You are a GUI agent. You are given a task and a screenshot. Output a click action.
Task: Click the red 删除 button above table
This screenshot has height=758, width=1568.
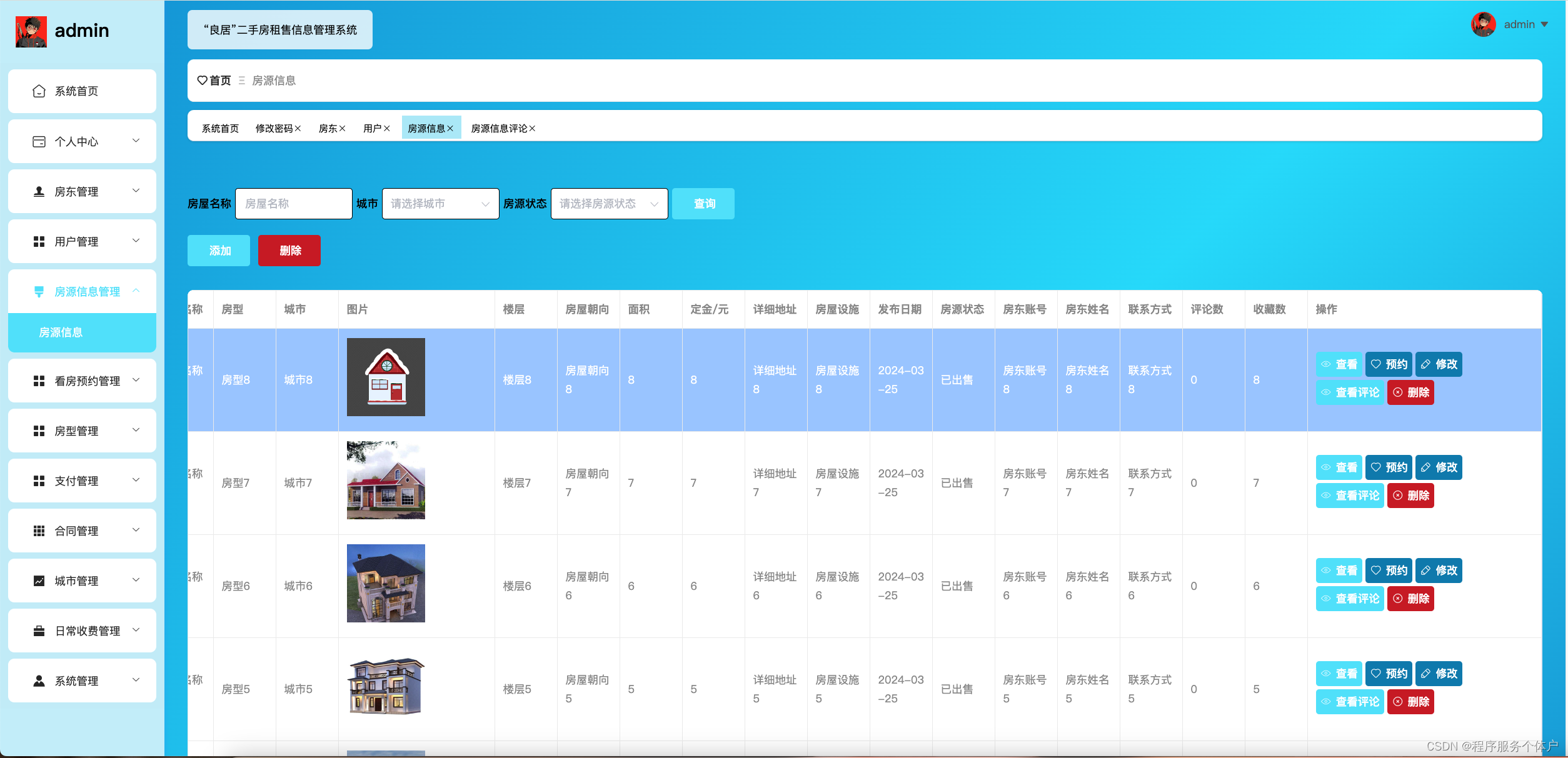tap(289, 251)
